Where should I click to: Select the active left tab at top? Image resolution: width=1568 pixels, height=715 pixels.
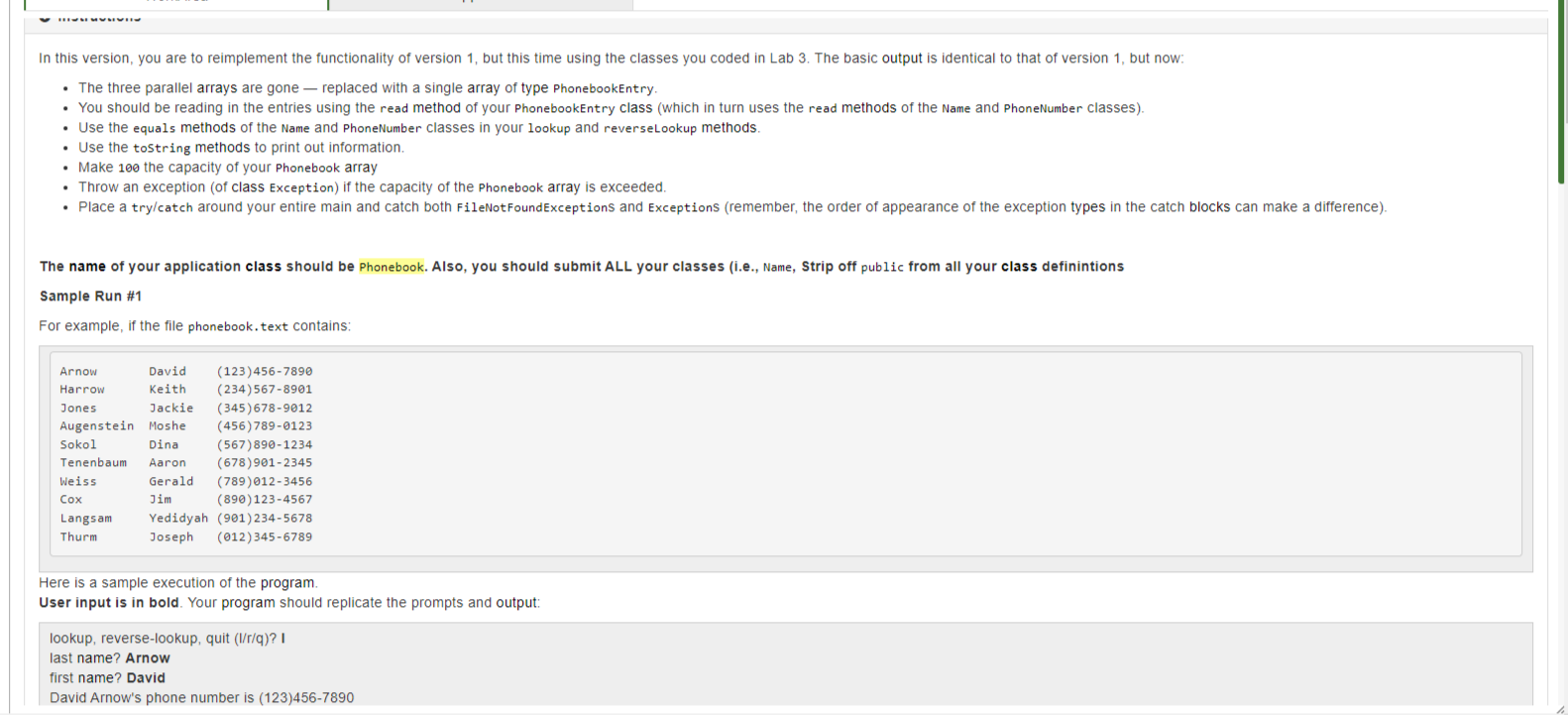[x=175, y=4]
